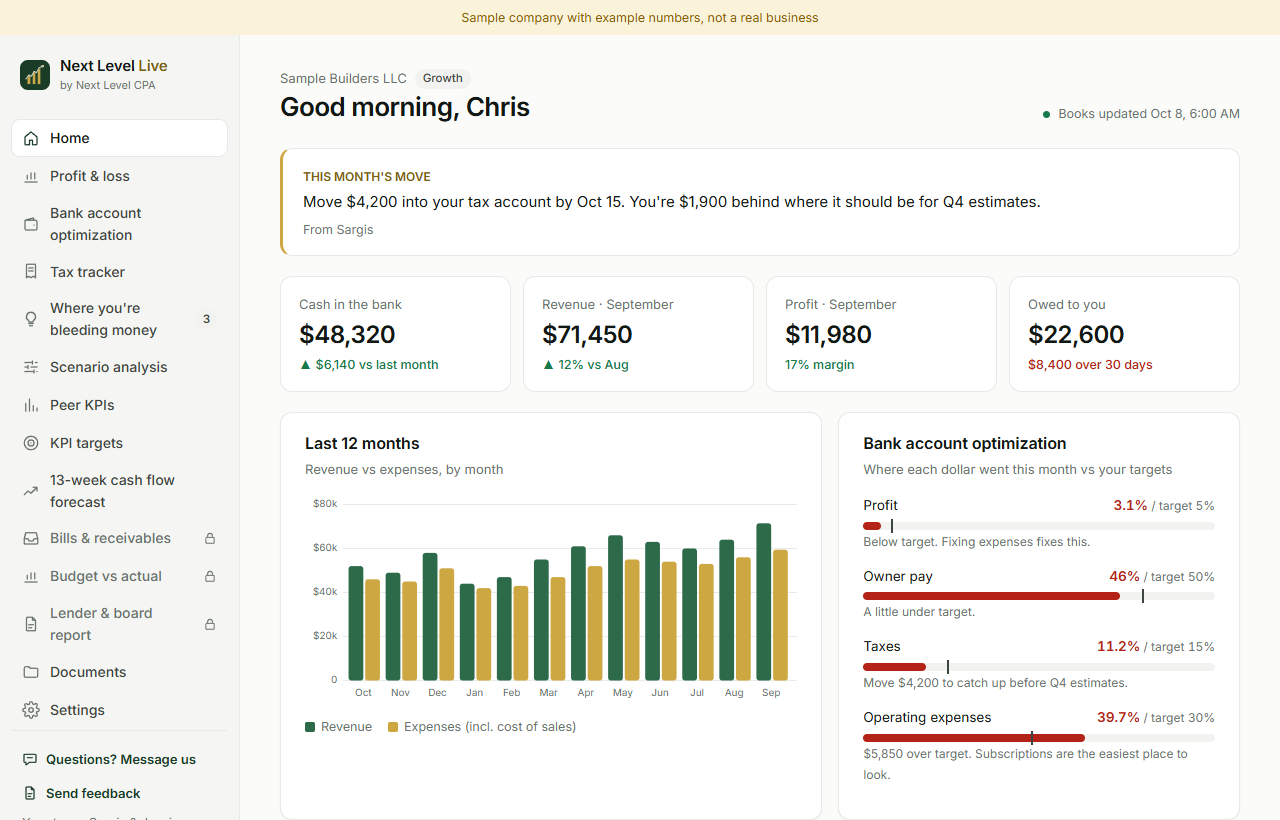
Task: Open the Cash in the bank card
Action: pyautogui.click(x=396, y=334)
